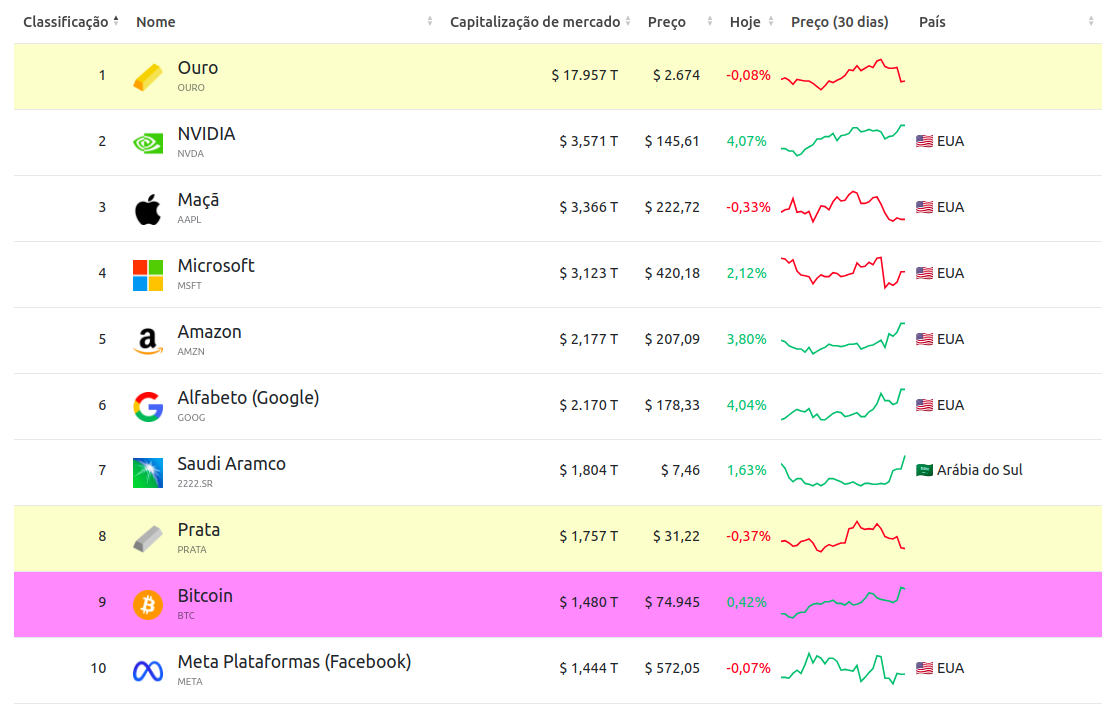Click Meta 30-day price chart
Screen dimensions: 1116x705
[843, 668]
